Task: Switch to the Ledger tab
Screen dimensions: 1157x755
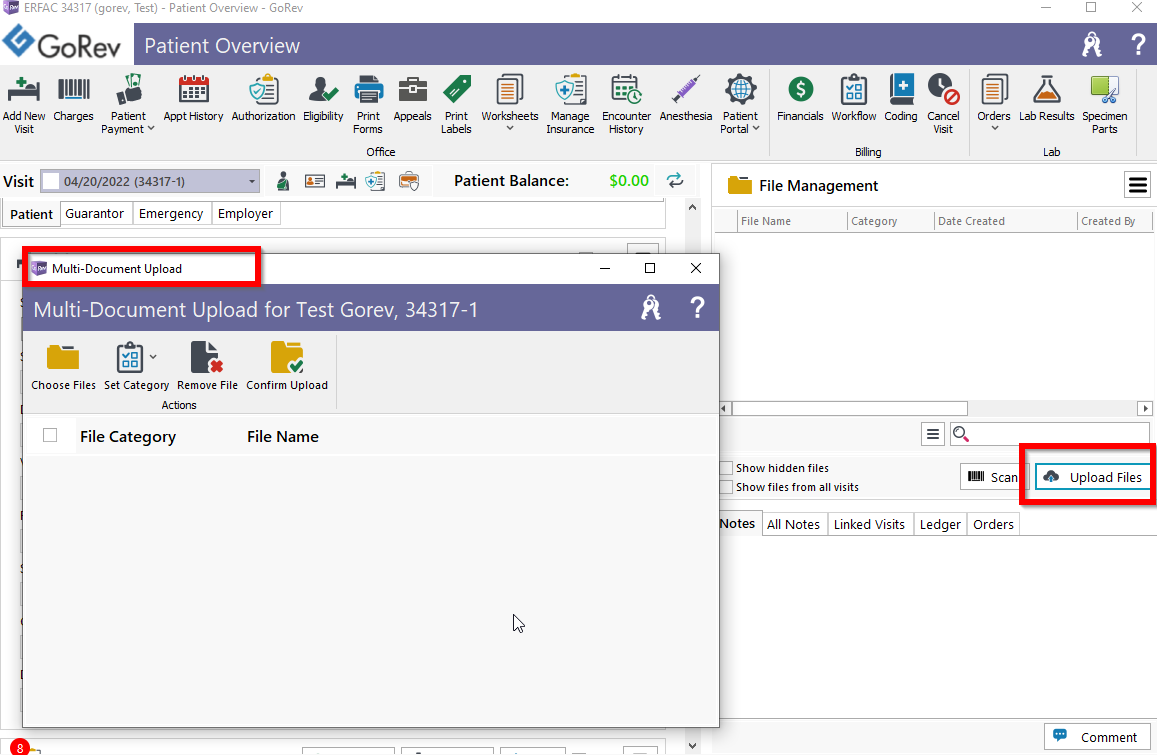Action: click(940, 524)
